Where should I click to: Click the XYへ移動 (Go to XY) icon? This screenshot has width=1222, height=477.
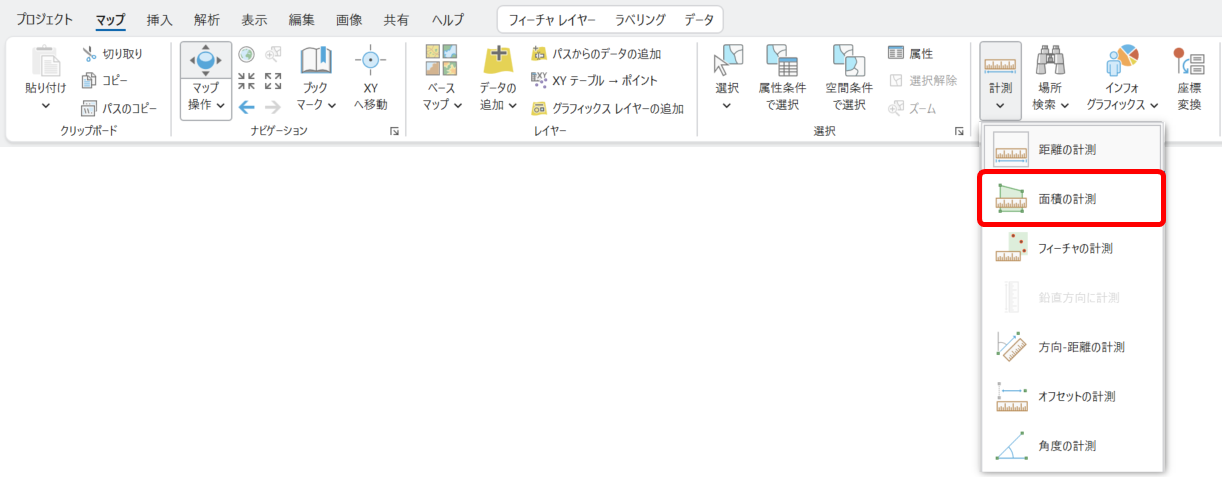[x=370, y=62]
